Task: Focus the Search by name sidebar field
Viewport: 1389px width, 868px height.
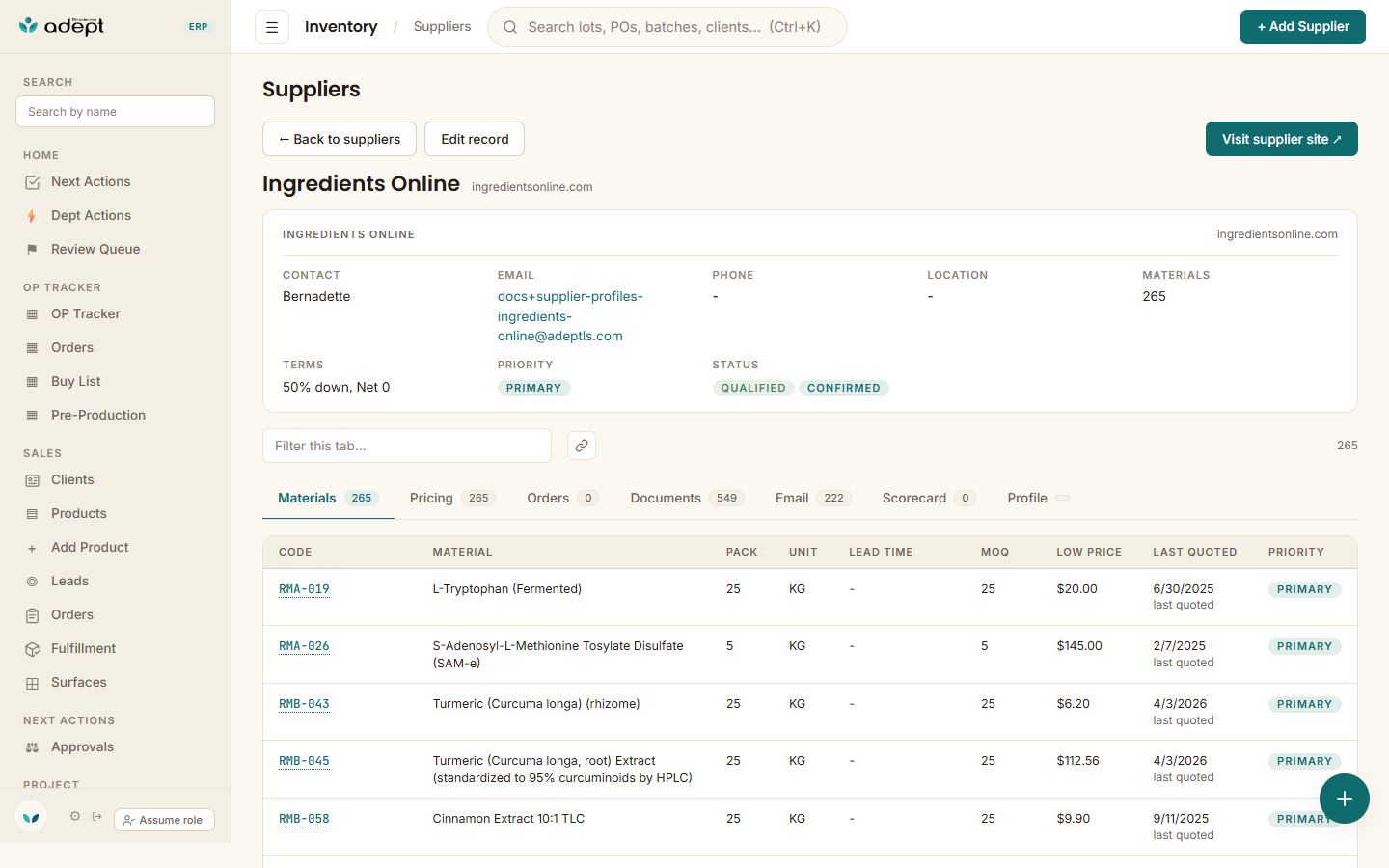Action: 115,112
